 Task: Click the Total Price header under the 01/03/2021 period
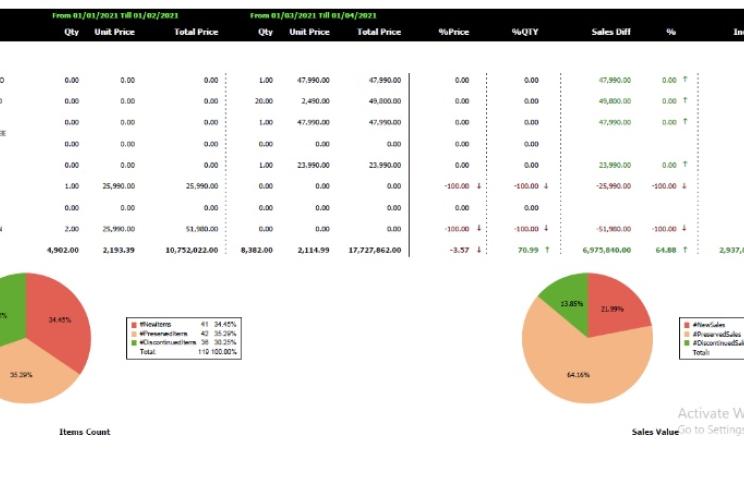(x=379, y=32)
